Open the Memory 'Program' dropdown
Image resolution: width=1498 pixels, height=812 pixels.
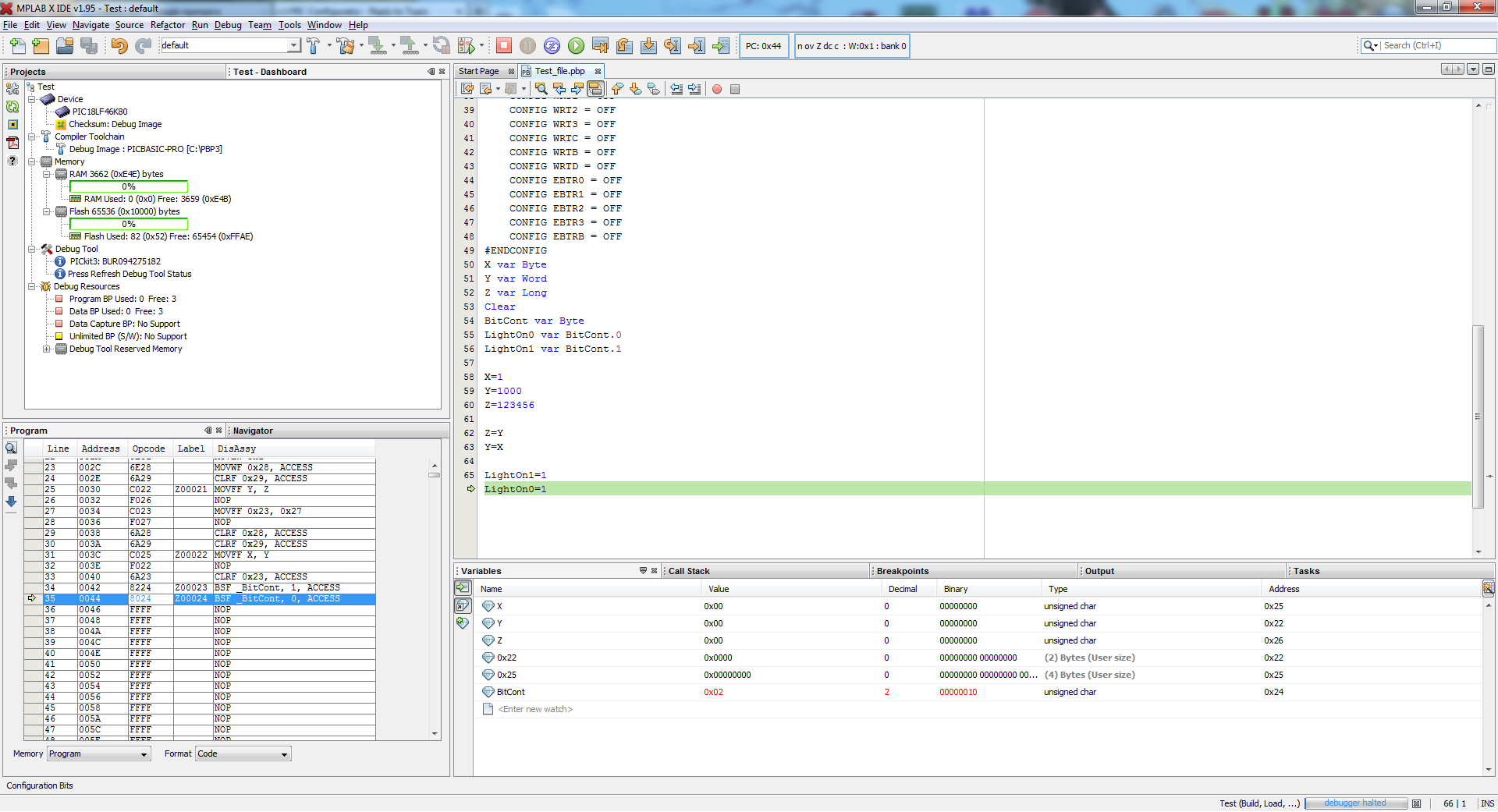(98, 754)
